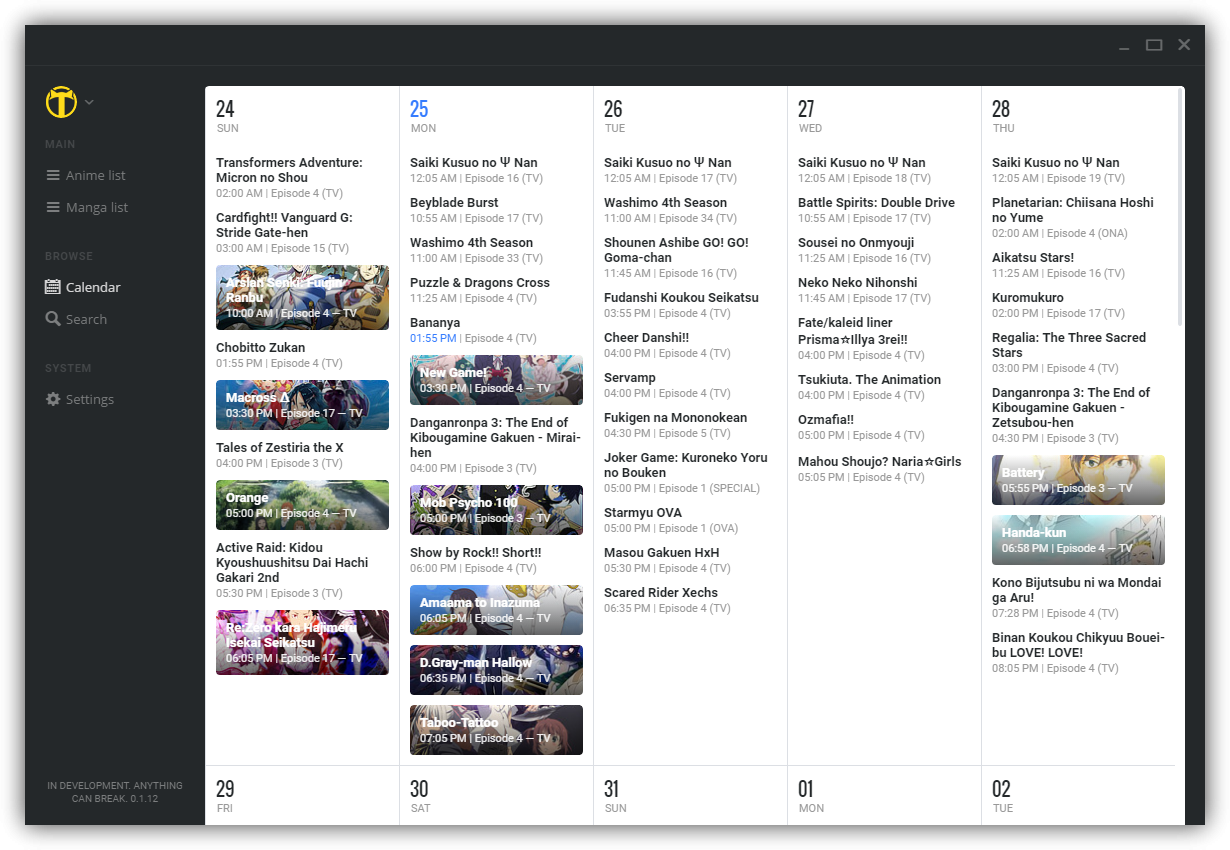Open the Arslan Senki: Fuujin Ranbu thumbnail card
1230x850 pixels.
[302, 297]
